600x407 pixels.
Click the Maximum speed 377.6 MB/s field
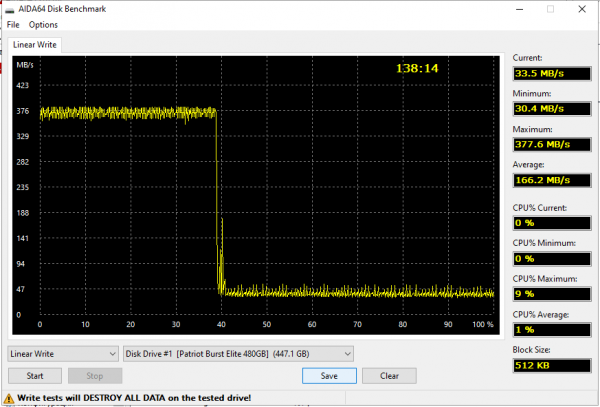(551, 144)
